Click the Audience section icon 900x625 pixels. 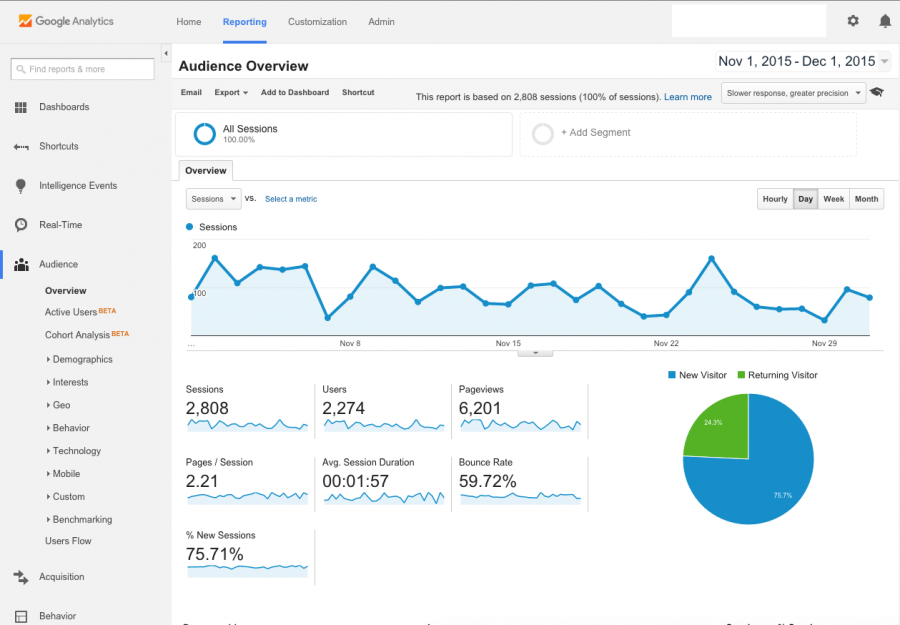[21, 265]
